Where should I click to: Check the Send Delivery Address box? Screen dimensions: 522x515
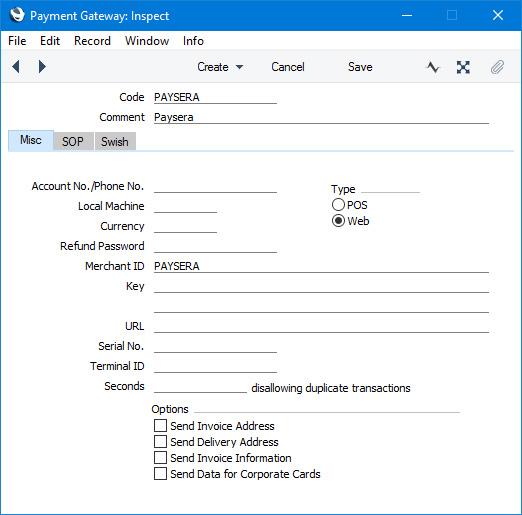160,442
